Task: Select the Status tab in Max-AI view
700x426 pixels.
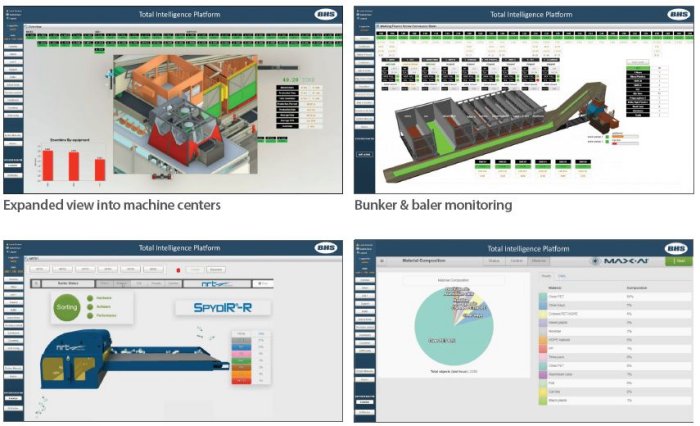Action: 493,260
